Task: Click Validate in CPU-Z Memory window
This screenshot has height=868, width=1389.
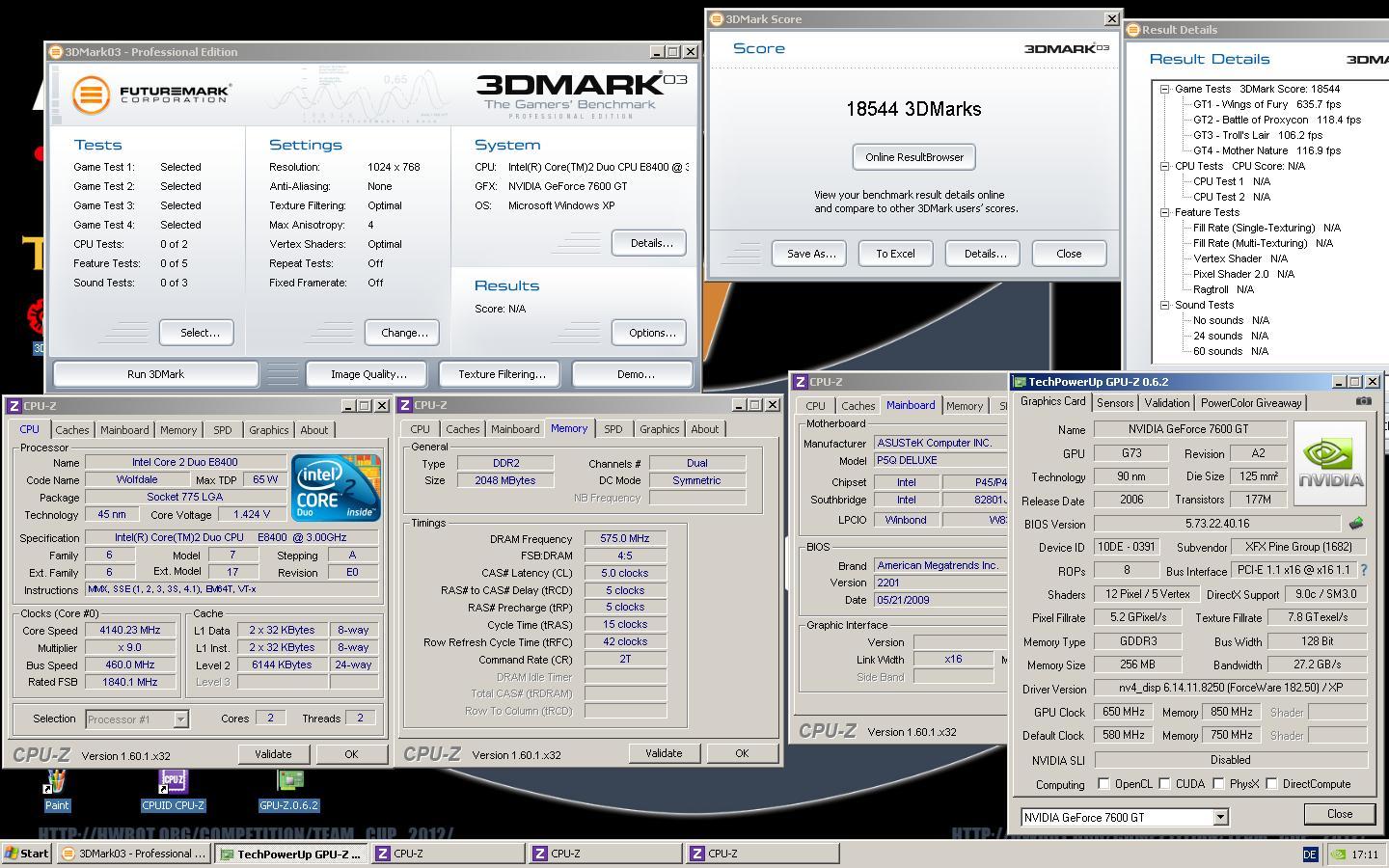Action: click(664, 753)
